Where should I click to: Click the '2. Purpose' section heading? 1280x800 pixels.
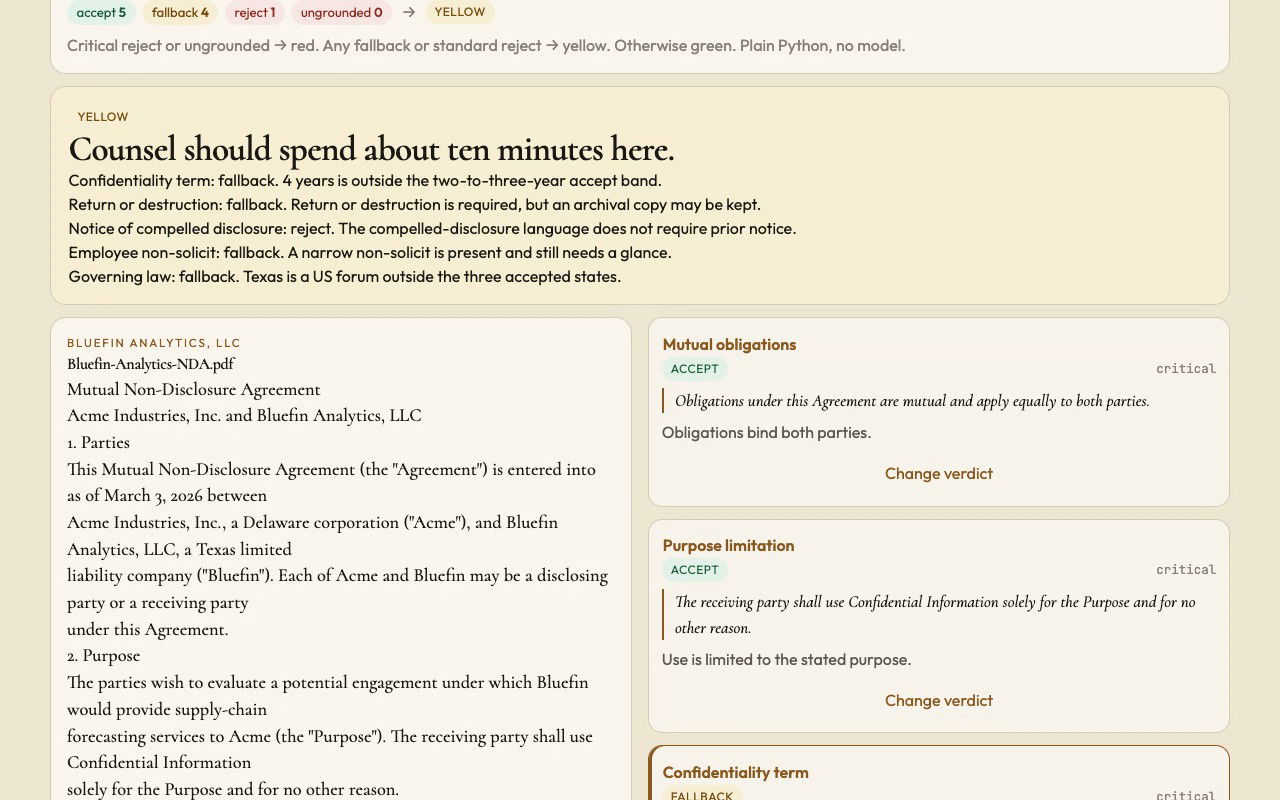[x=103, y=656]
